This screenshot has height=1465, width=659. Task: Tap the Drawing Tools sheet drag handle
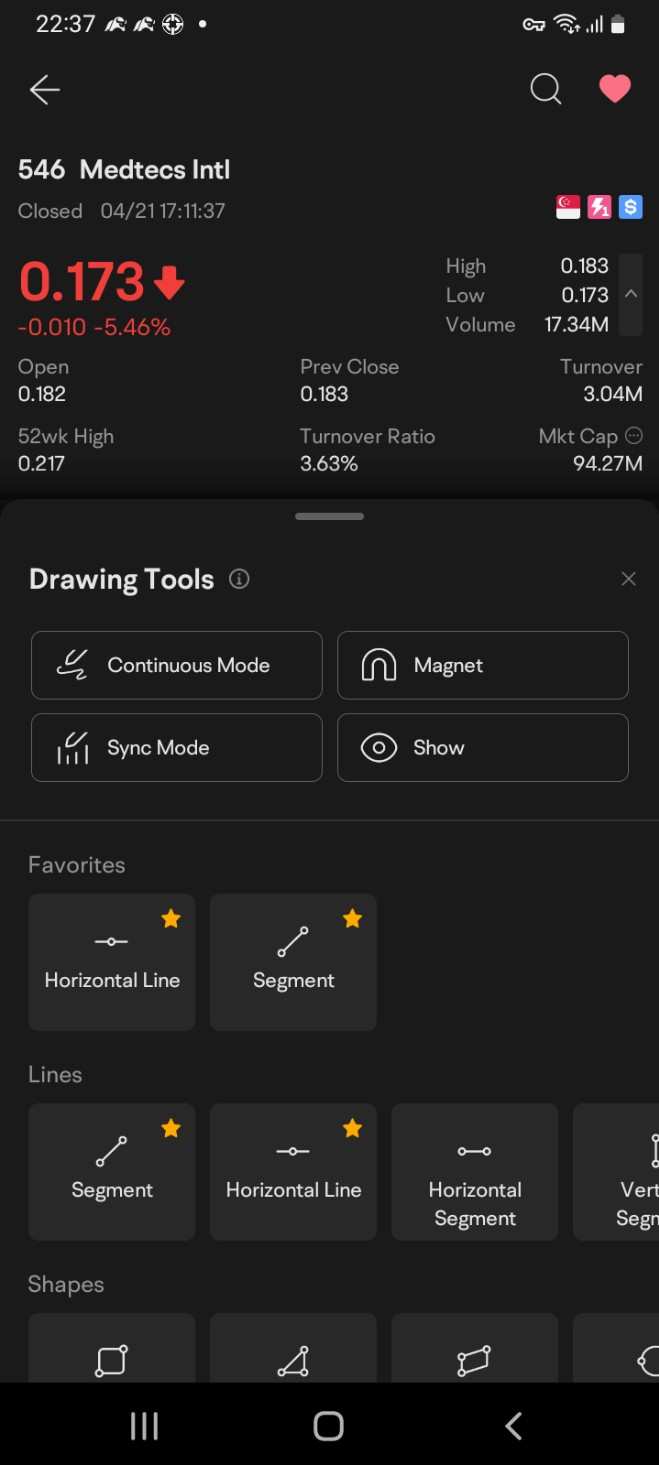(329, 516)
